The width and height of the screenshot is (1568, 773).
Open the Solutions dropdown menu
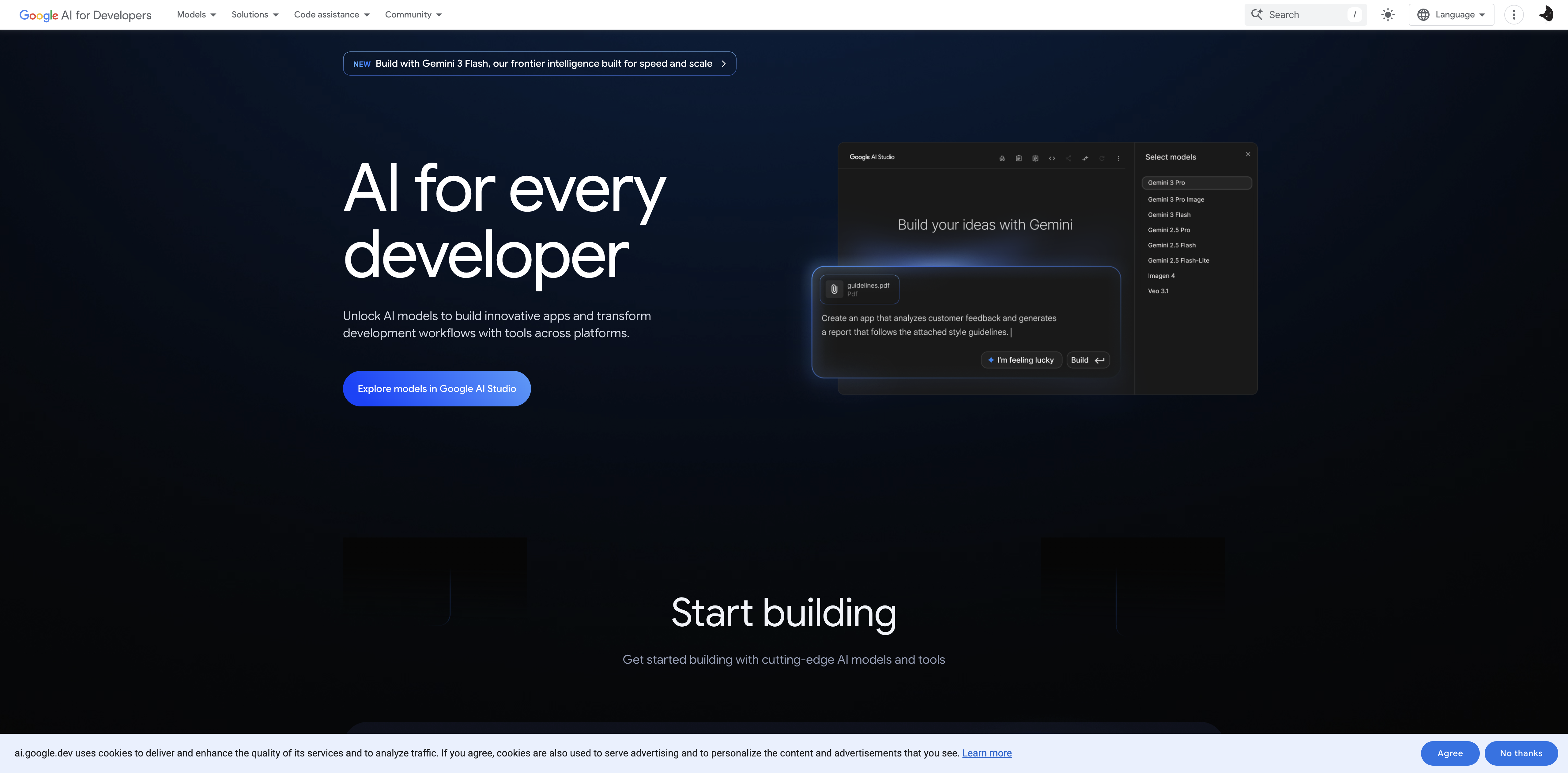coord(254,15)
